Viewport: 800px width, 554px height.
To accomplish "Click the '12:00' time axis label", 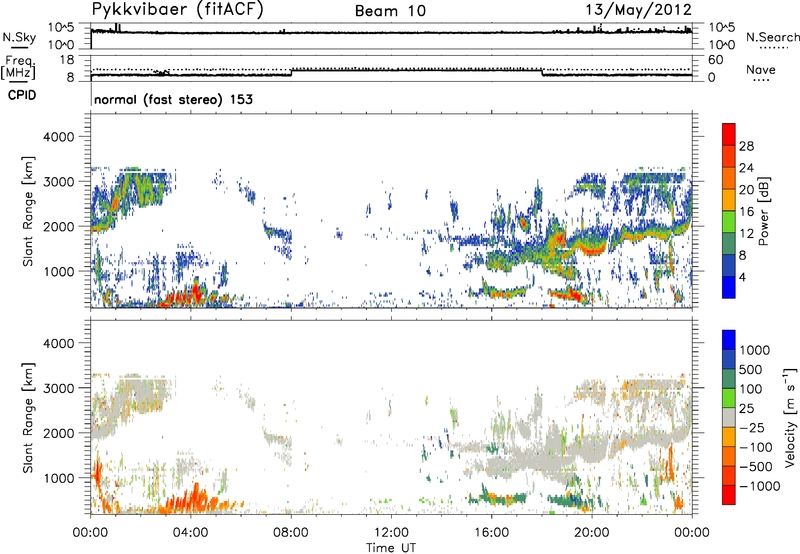I will 391,533.
